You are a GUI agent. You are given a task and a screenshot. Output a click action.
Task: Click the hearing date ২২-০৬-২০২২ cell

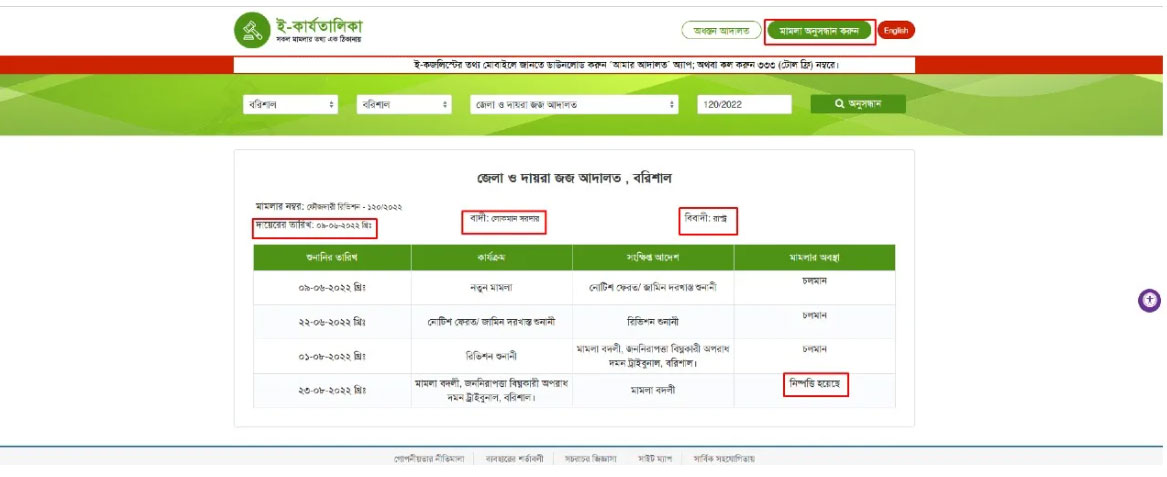[x=331, y=322]
